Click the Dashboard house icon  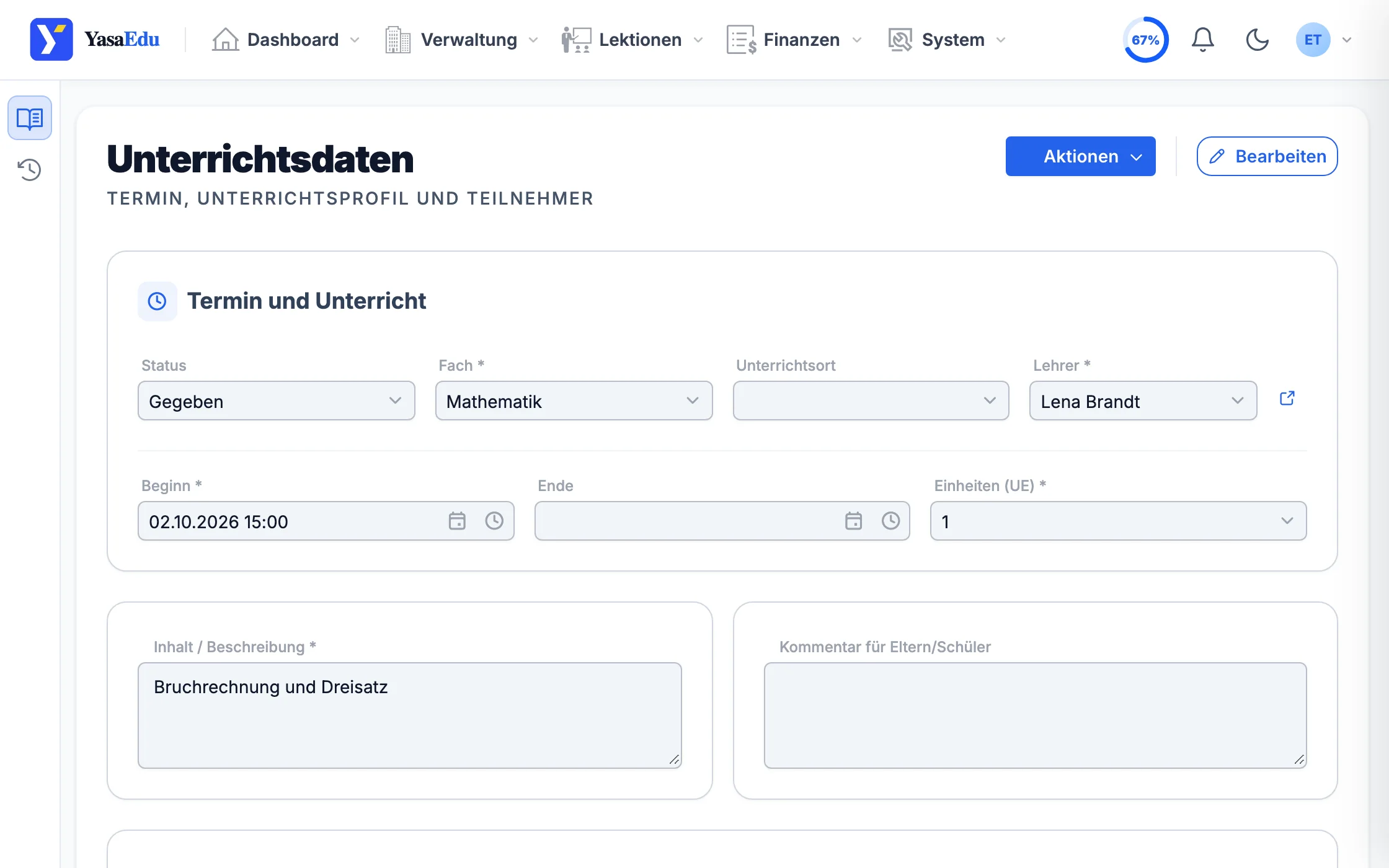point(225,40)
